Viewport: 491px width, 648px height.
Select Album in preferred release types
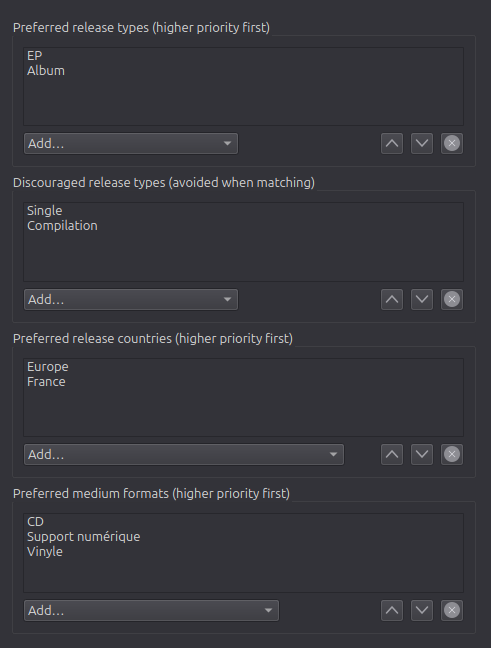coord(46,71)
